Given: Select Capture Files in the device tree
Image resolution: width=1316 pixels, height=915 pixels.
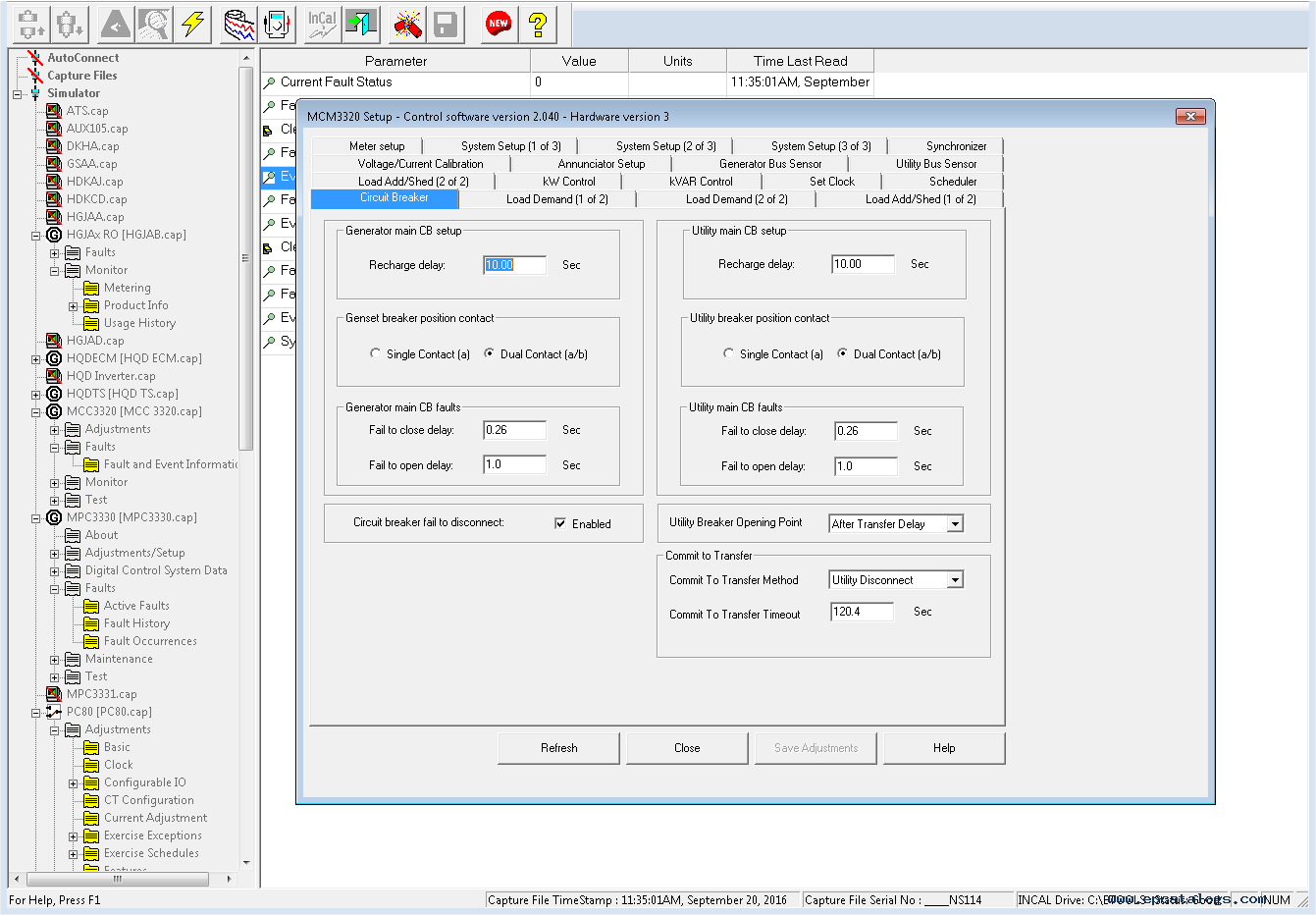Looking at the screenshot, I should pos(82,76).
